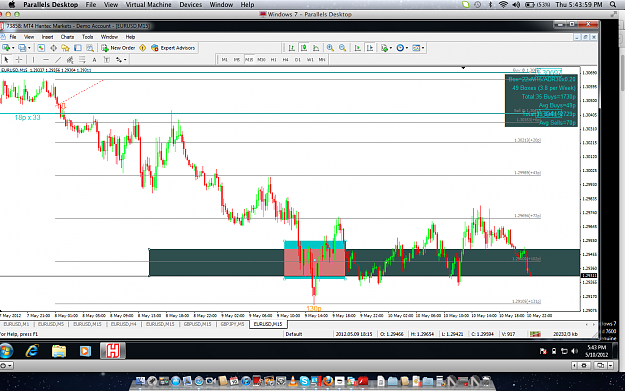Click the Expert Advisors button

coord(173,48)
